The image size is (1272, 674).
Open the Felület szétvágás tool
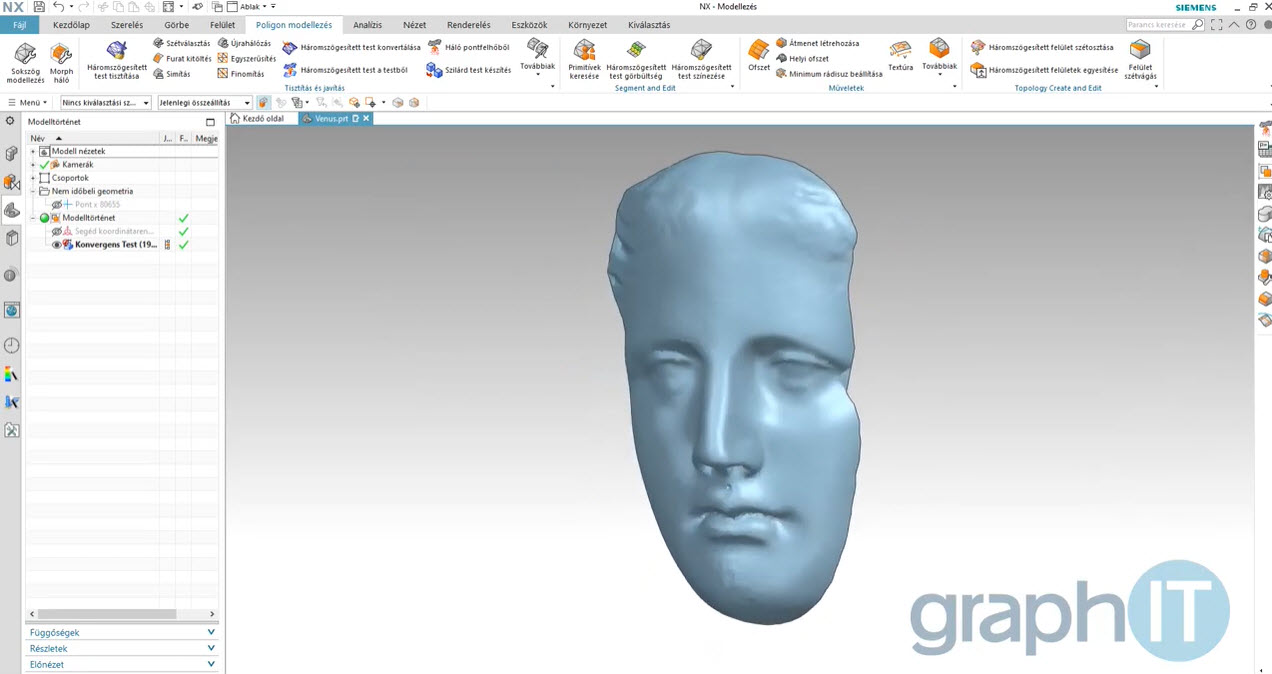coord(1140,50)
